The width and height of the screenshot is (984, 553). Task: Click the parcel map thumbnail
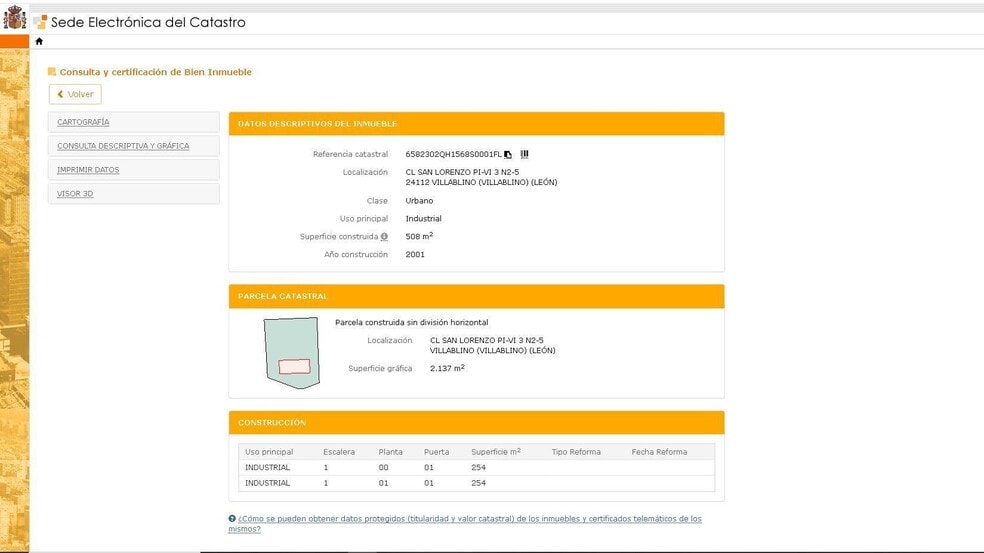(x=291, y=353)
